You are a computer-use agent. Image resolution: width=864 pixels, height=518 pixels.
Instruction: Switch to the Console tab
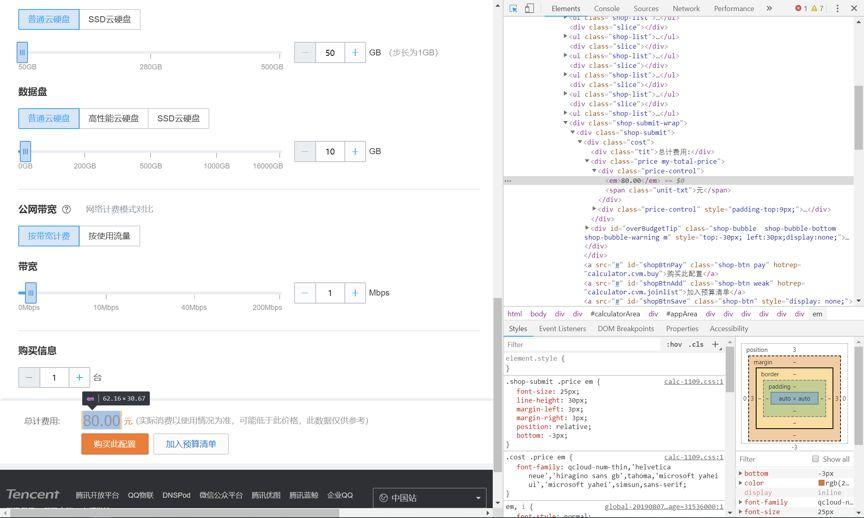pos(607,8)
